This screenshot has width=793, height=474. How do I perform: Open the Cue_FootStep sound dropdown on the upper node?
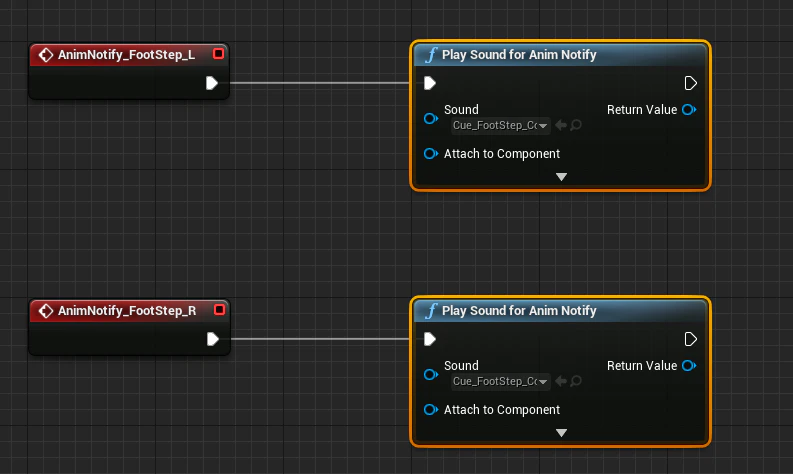pos(500,125)
